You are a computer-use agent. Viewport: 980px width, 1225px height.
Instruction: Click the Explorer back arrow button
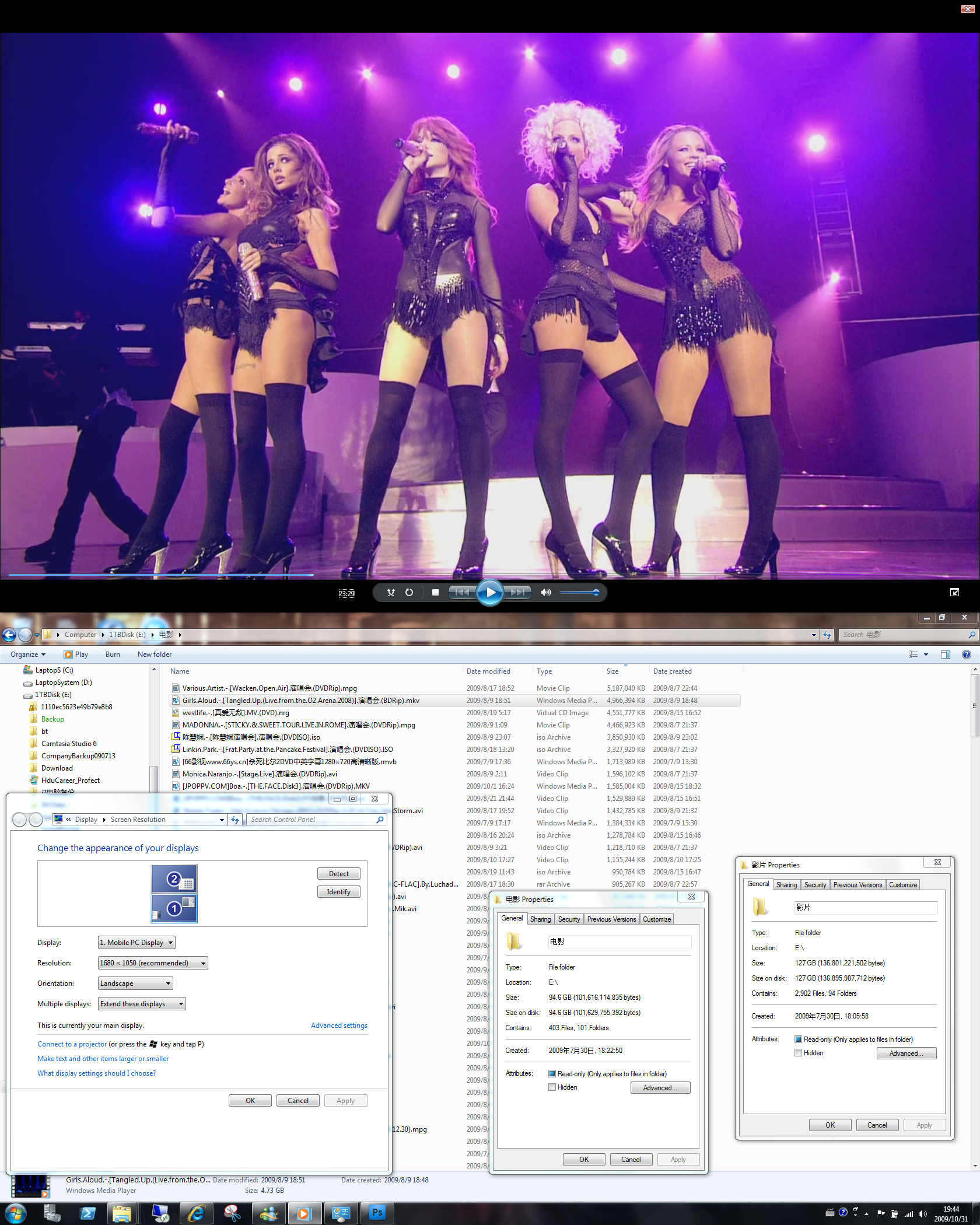point(9,635)
